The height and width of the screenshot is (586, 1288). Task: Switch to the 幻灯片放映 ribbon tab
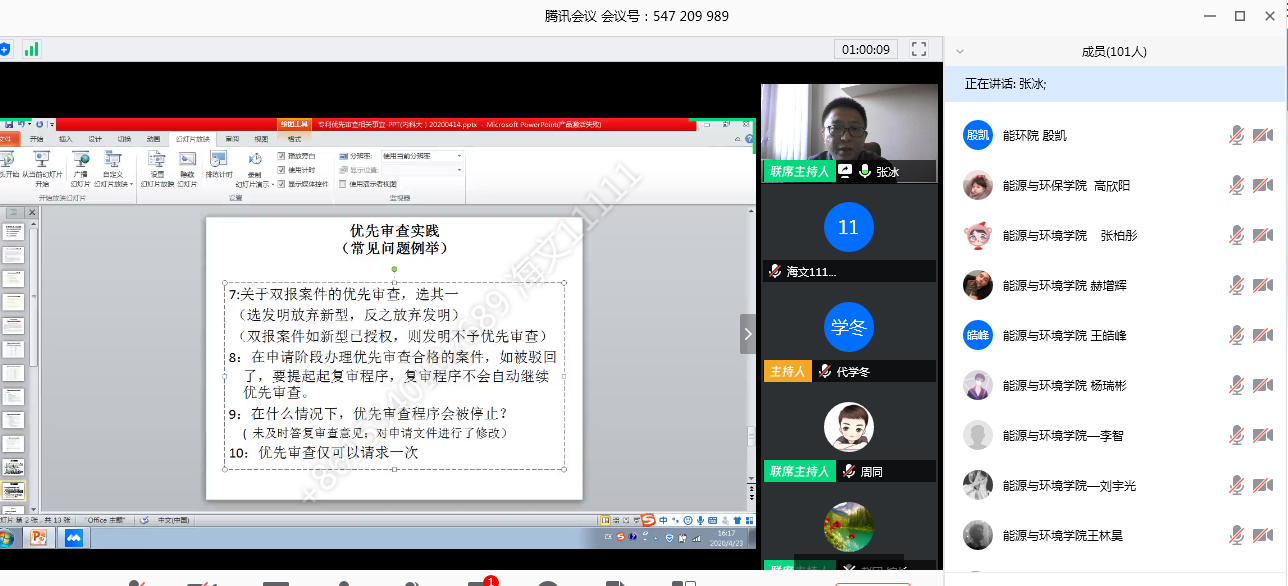[193, 139]
